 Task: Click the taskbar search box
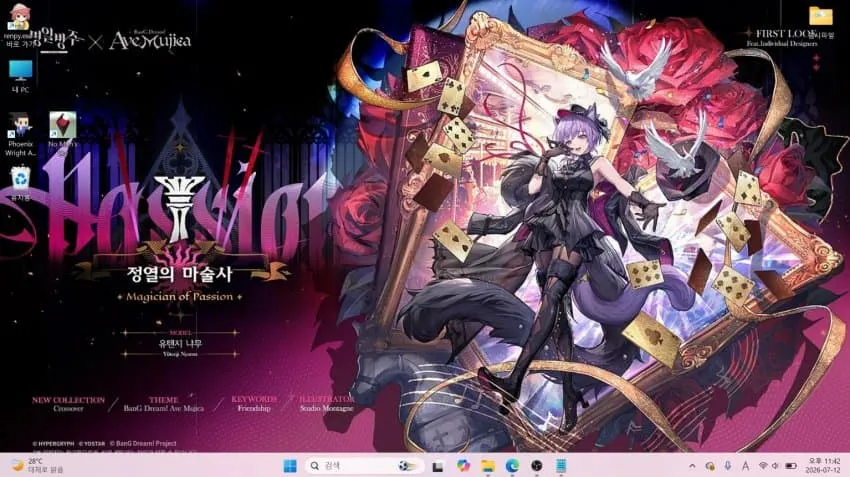tap(364, 466)
